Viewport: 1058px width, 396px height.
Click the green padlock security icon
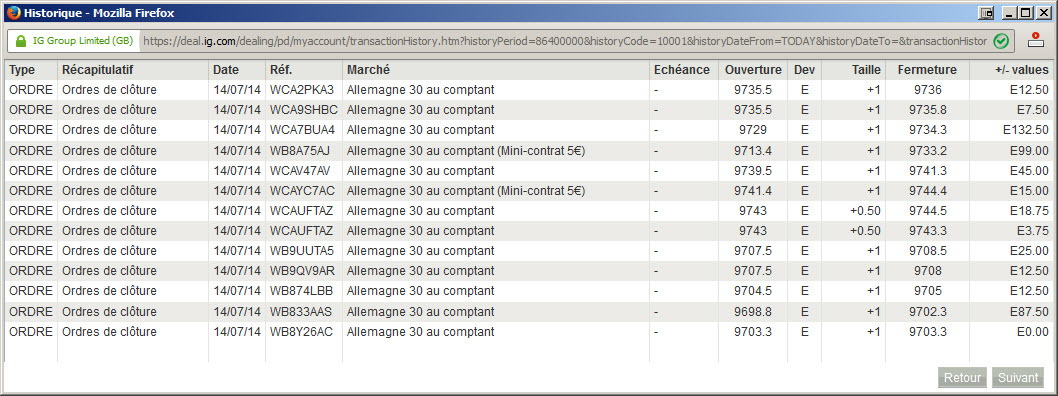pyautogui.click(x=20, y=40)
